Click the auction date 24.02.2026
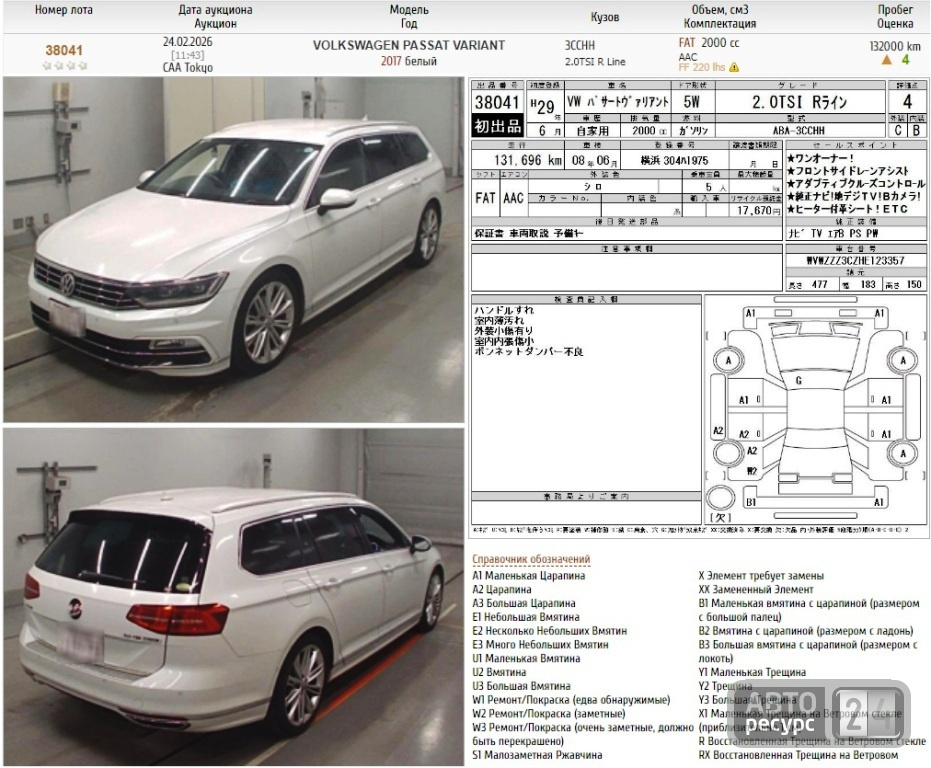Screen dimensions: 931x768 [187, 42]
